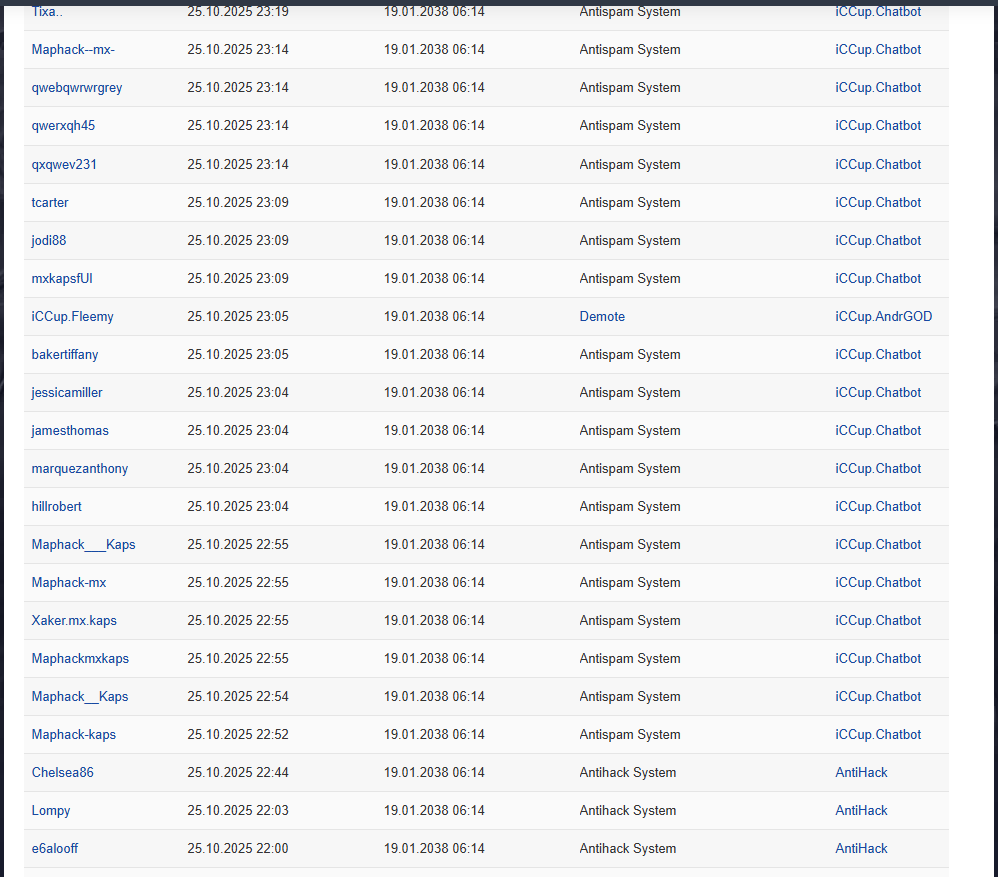
Task: Open AntiHack link in Lompy row
Action: click(861, 811)
